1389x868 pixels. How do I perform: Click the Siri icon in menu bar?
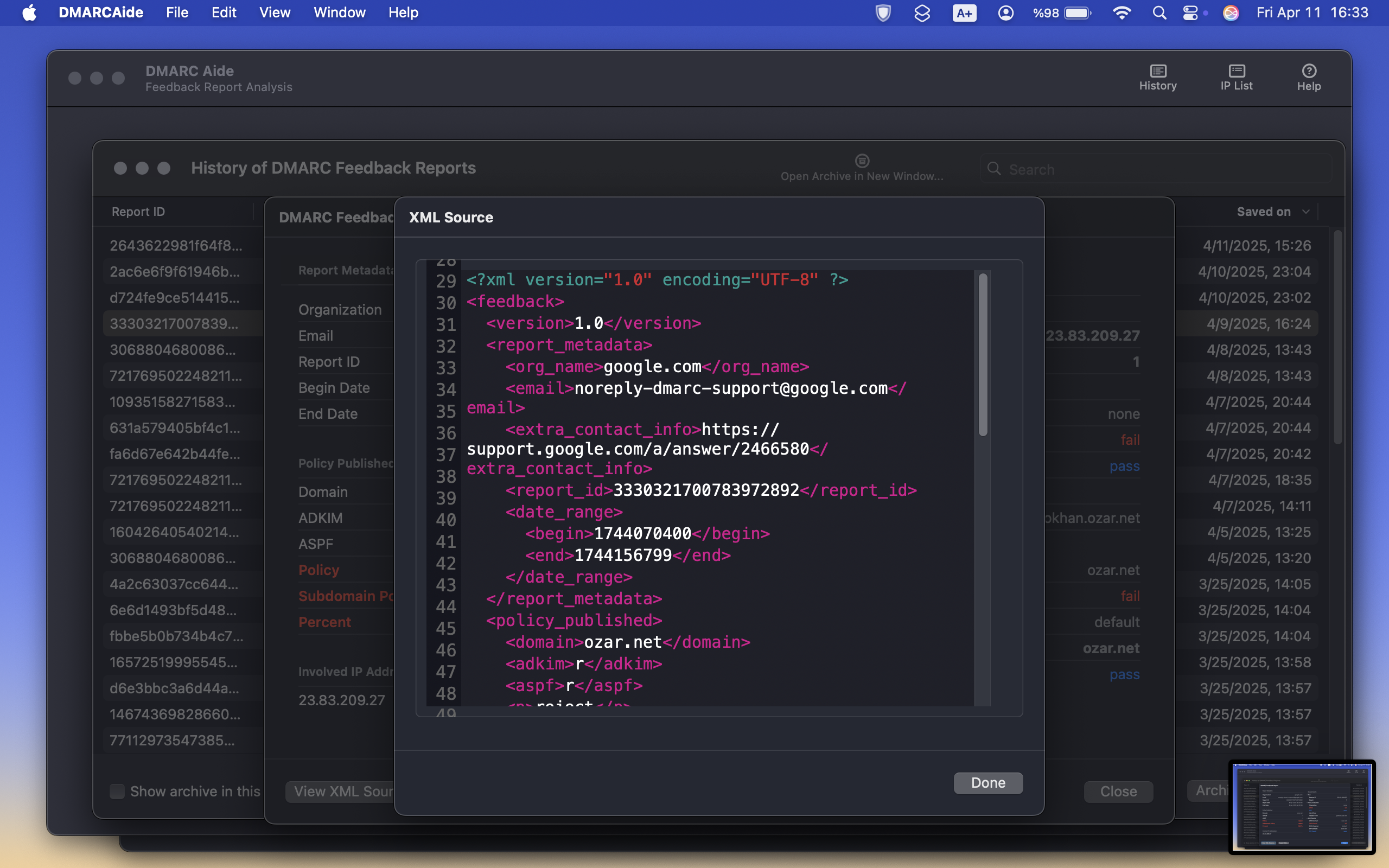[1231, 12]
